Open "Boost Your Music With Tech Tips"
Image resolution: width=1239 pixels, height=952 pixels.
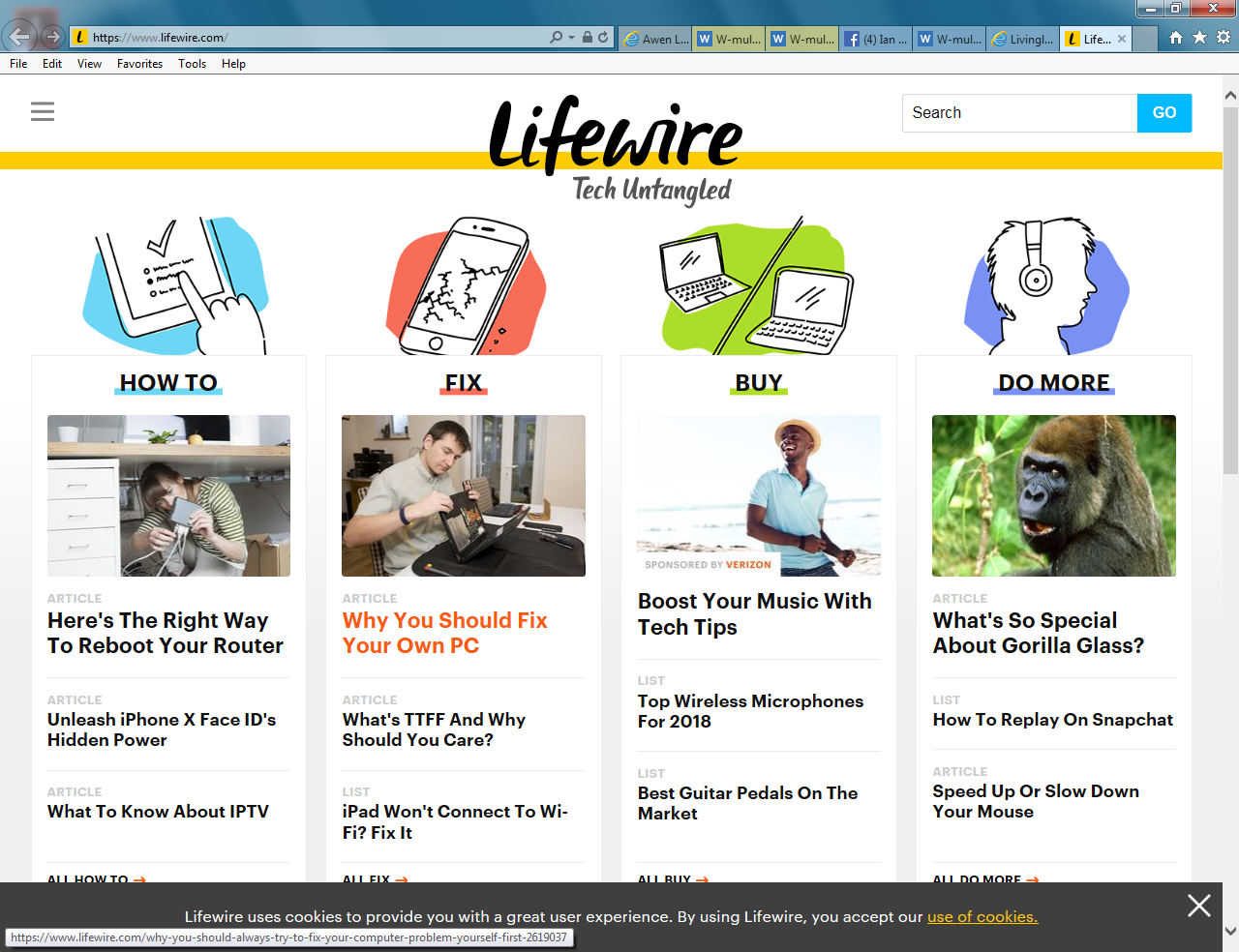tap(755, 614)
